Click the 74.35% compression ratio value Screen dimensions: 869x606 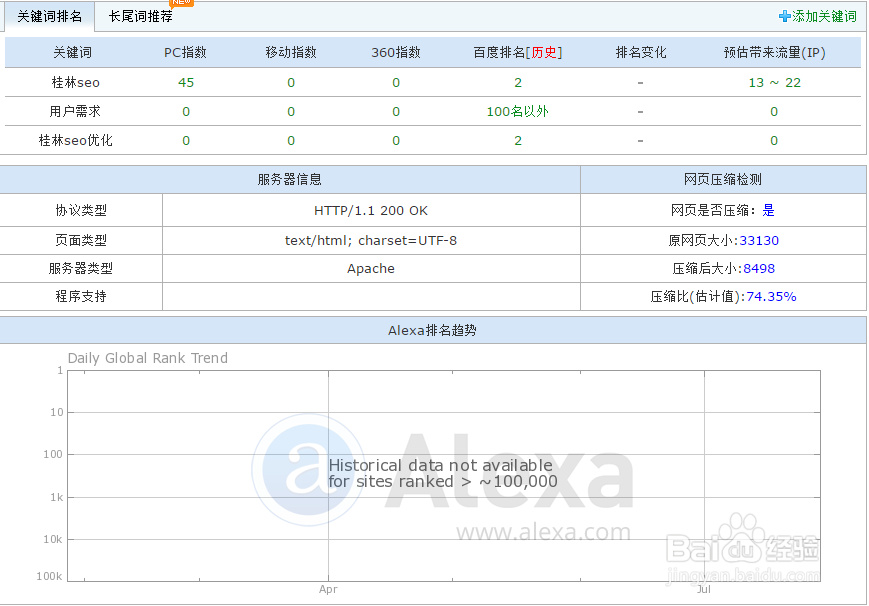[771, 297]
